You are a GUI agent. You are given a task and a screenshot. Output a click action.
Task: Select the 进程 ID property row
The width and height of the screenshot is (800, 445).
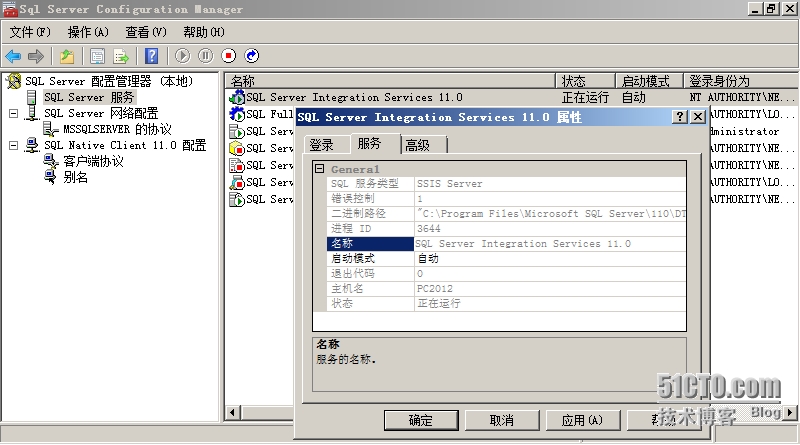pyautogui.click(x=506, y=229)
